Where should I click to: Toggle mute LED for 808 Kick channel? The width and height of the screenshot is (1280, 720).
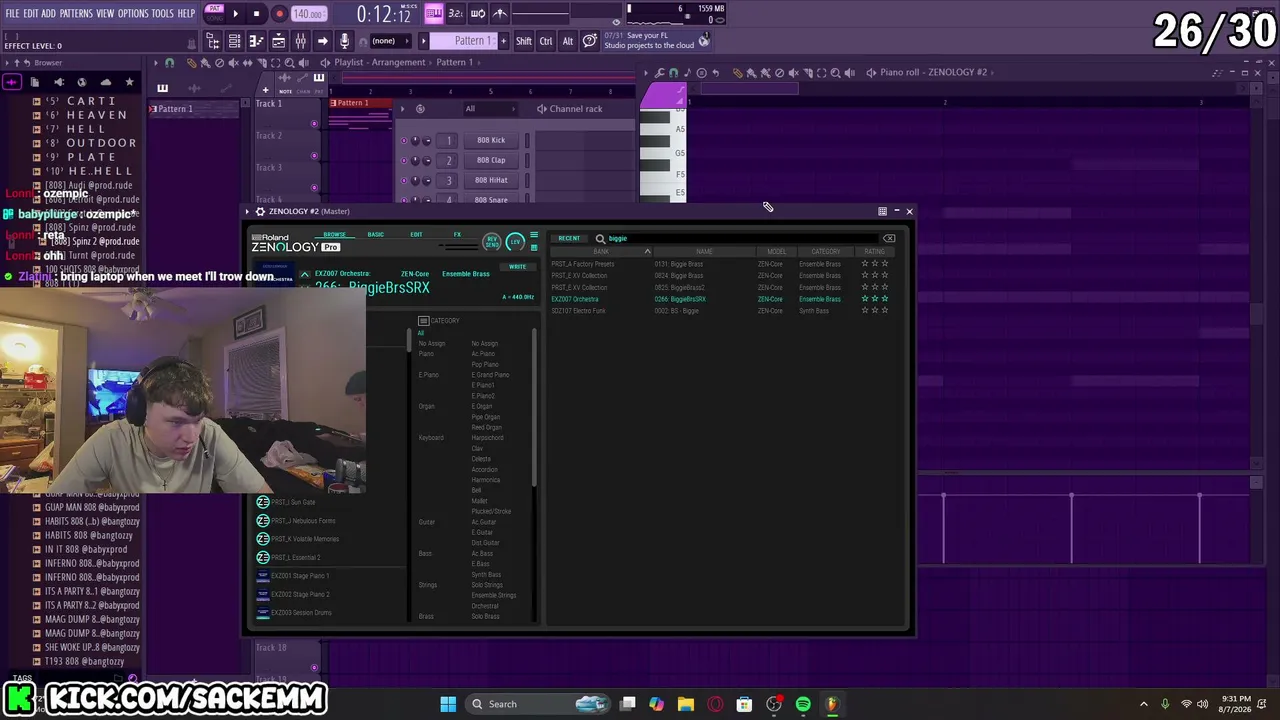(404, 140)
